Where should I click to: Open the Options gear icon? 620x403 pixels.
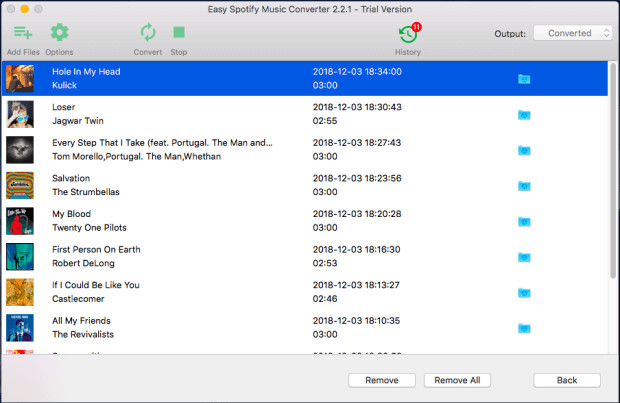(59, 32)
